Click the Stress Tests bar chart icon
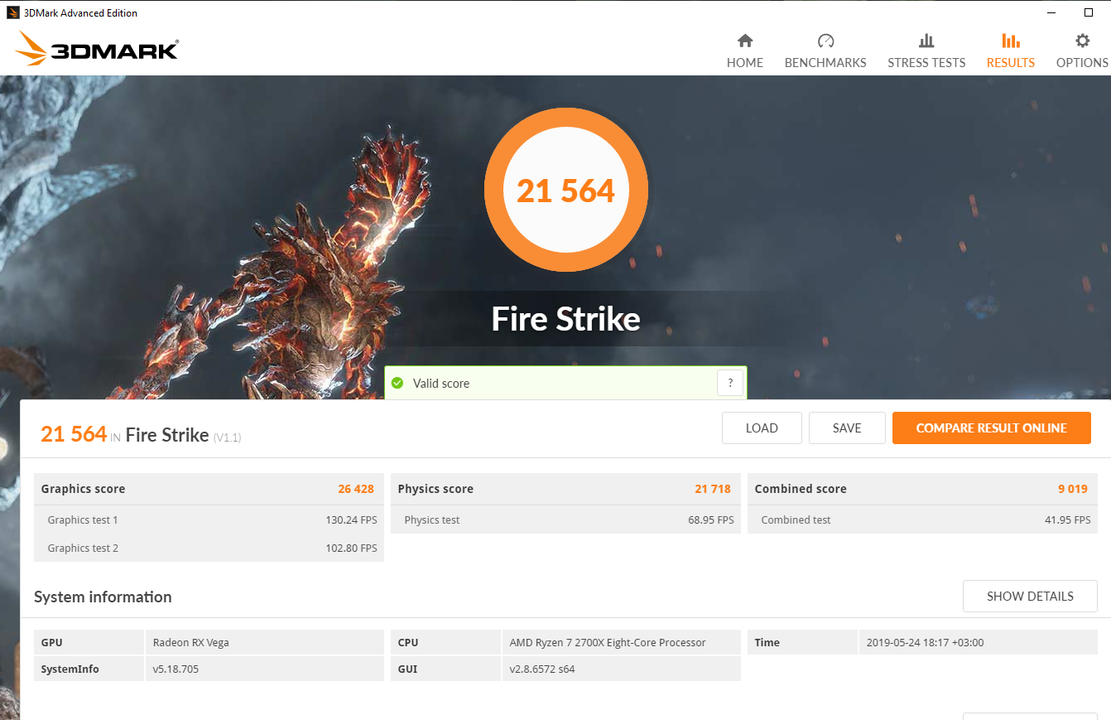1111x720 pixels. click(x=926, y=40)
